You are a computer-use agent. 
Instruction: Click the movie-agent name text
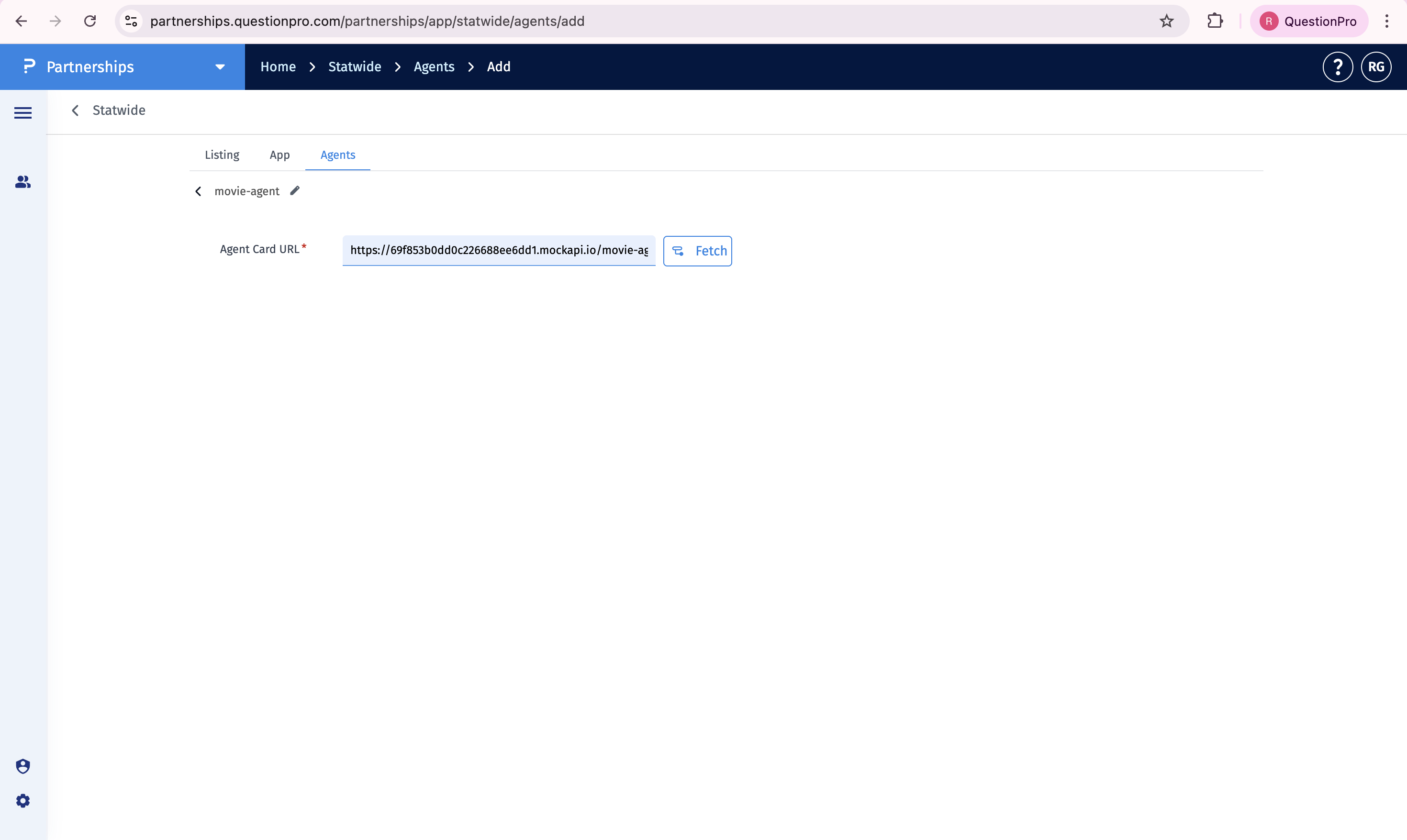pyautogui.click(x=247, y=191)
